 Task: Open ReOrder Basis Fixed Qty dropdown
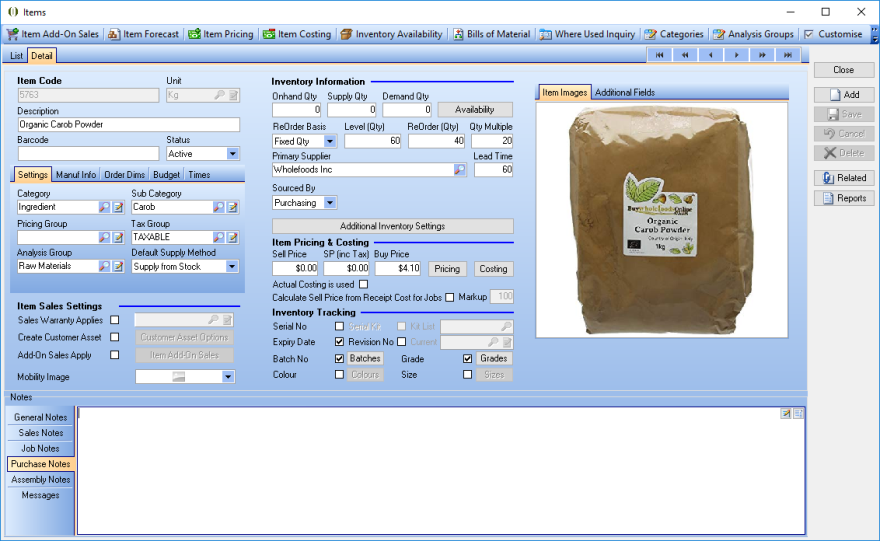pos(330,141)
